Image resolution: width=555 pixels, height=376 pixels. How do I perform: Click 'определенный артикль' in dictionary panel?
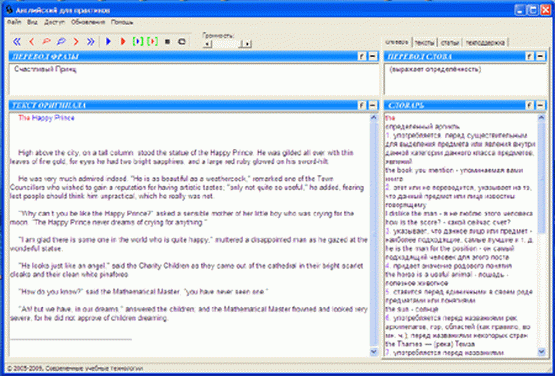pyautogui.click(x=423, y=126)
